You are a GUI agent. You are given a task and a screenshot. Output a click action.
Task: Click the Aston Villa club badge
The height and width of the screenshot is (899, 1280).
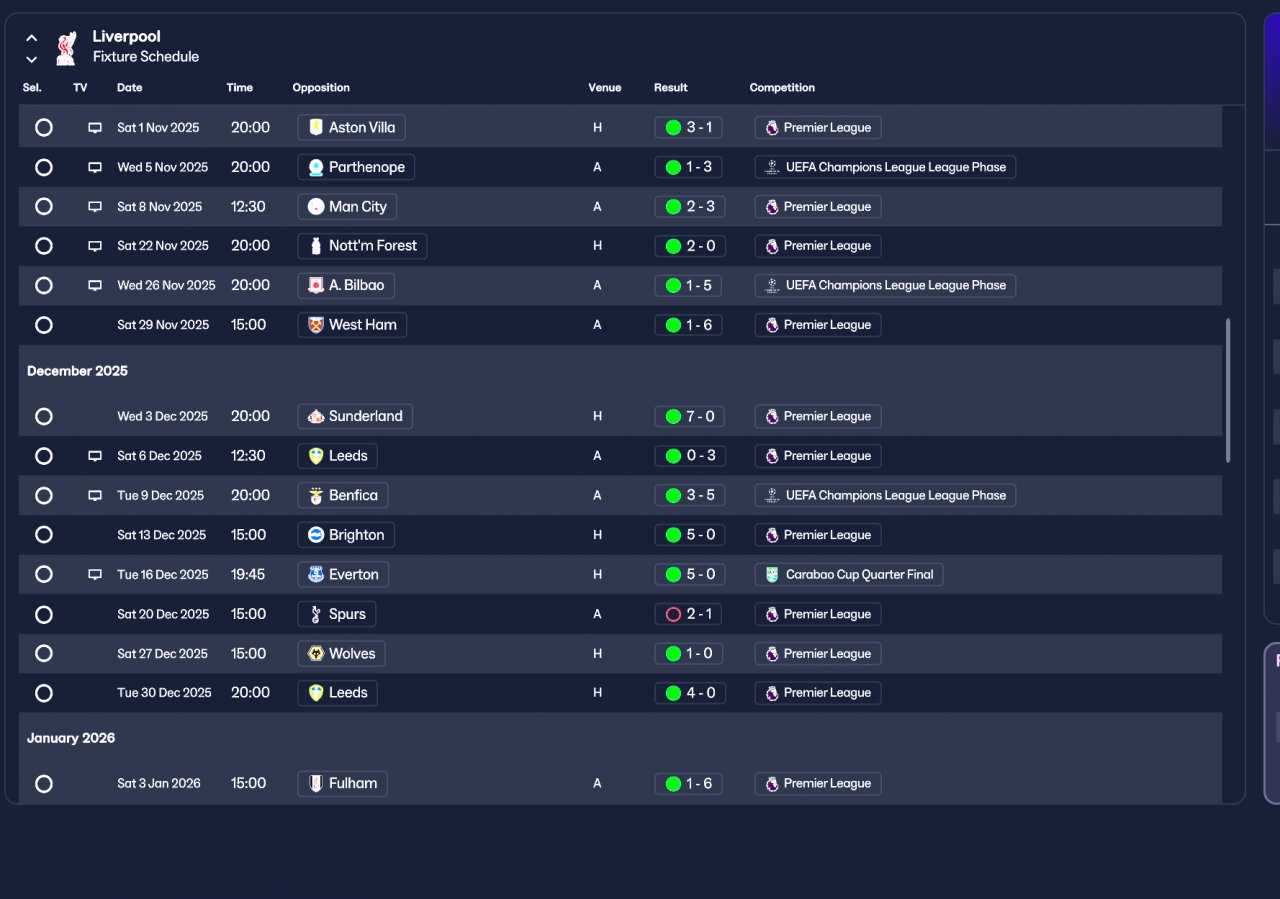(316, 127)
